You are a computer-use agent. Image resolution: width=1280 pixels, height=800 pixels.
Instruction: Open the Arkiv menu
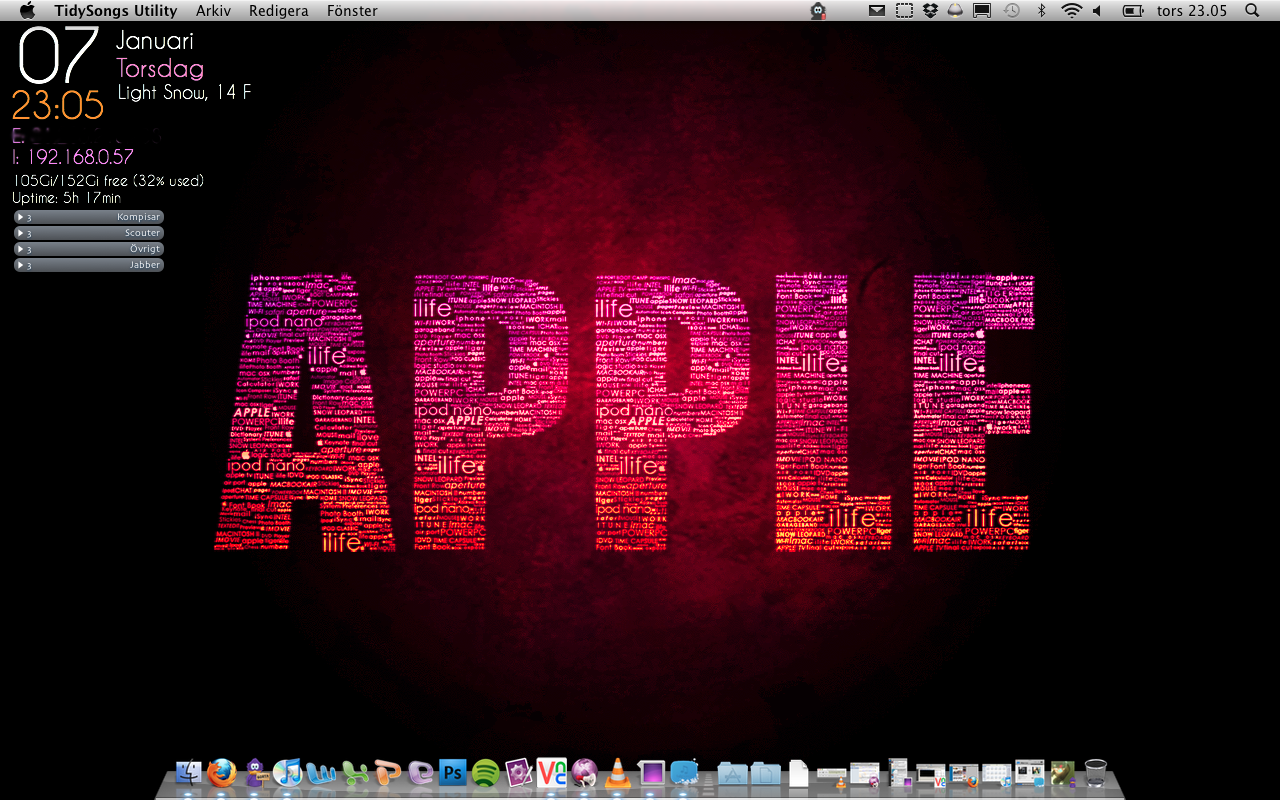click(x=213, y=10)
